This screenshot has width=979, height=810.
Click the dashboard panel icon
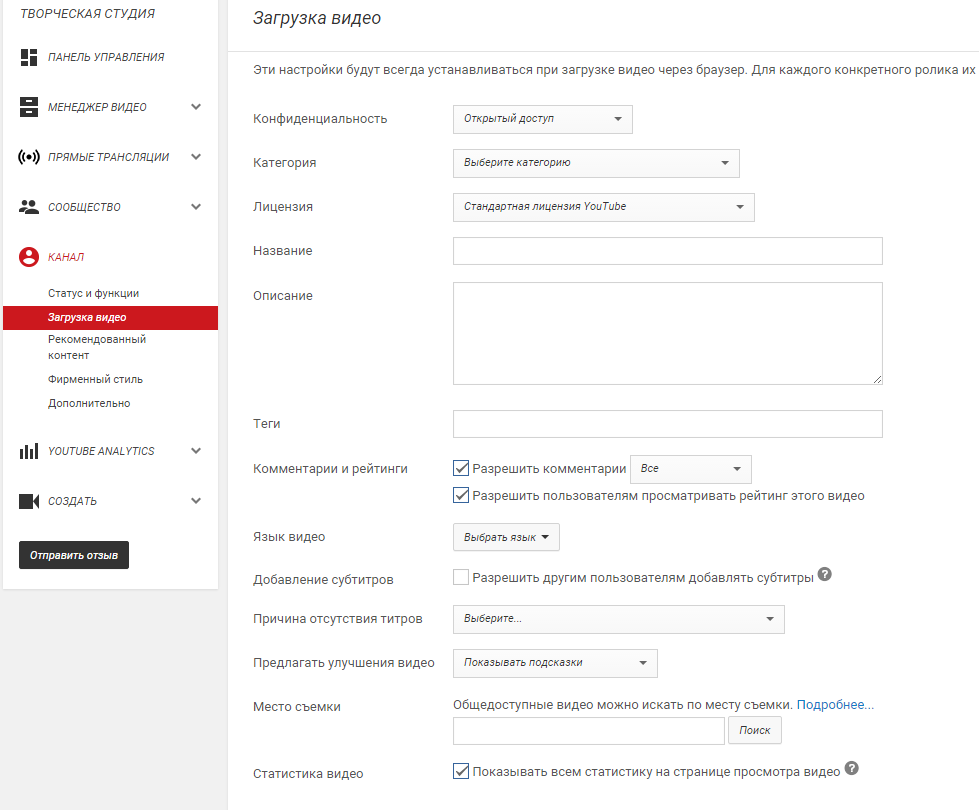[x=29, y=57]
